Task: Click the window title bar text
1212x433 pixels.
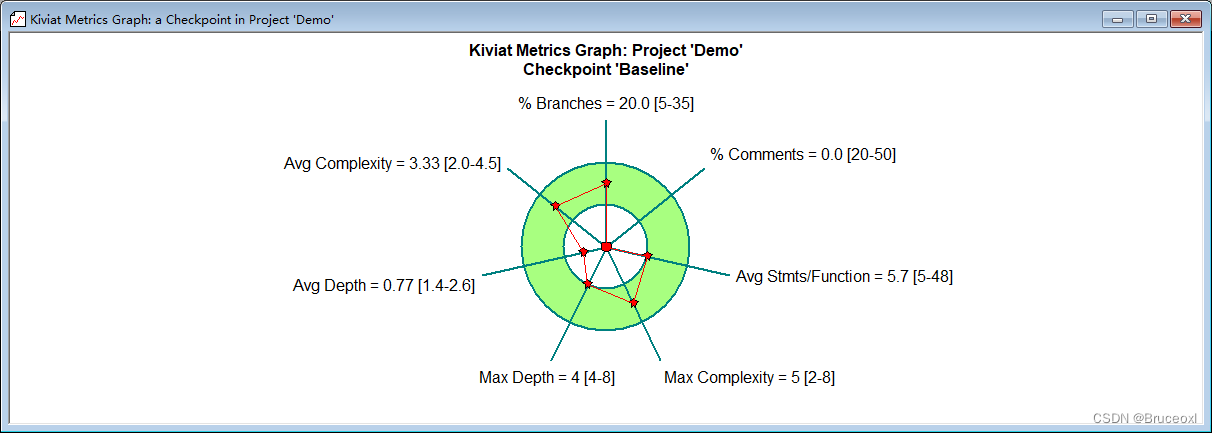Action: click(x=183, y=19)
